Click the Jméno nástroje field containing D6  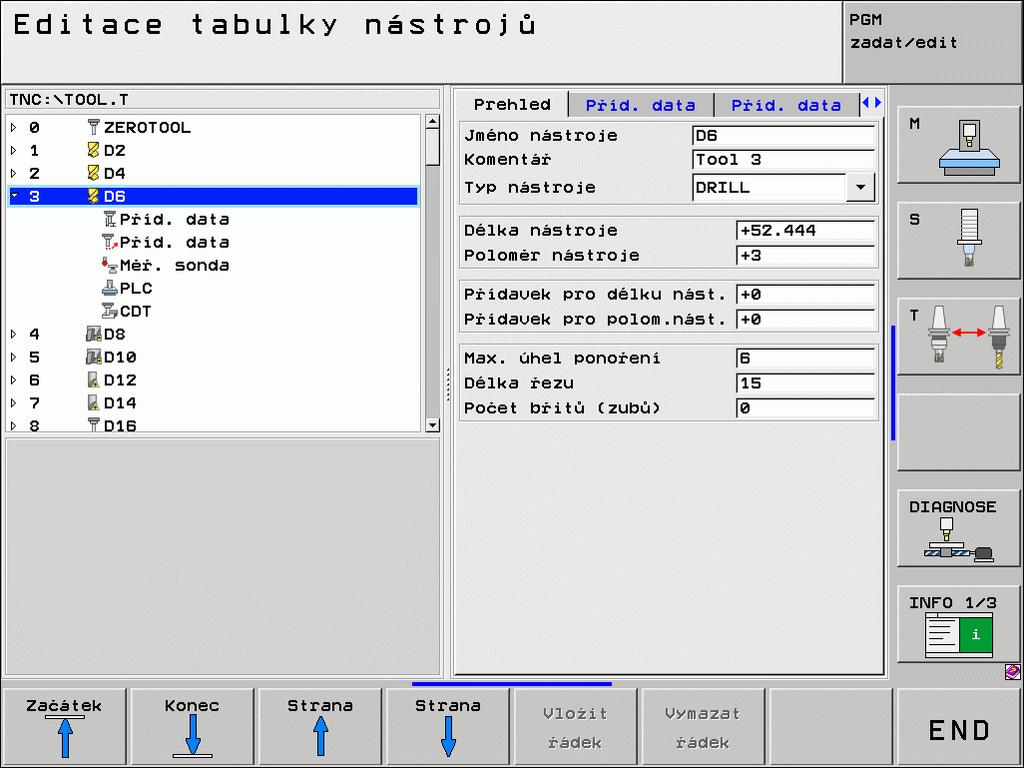[x=783, y=135]
